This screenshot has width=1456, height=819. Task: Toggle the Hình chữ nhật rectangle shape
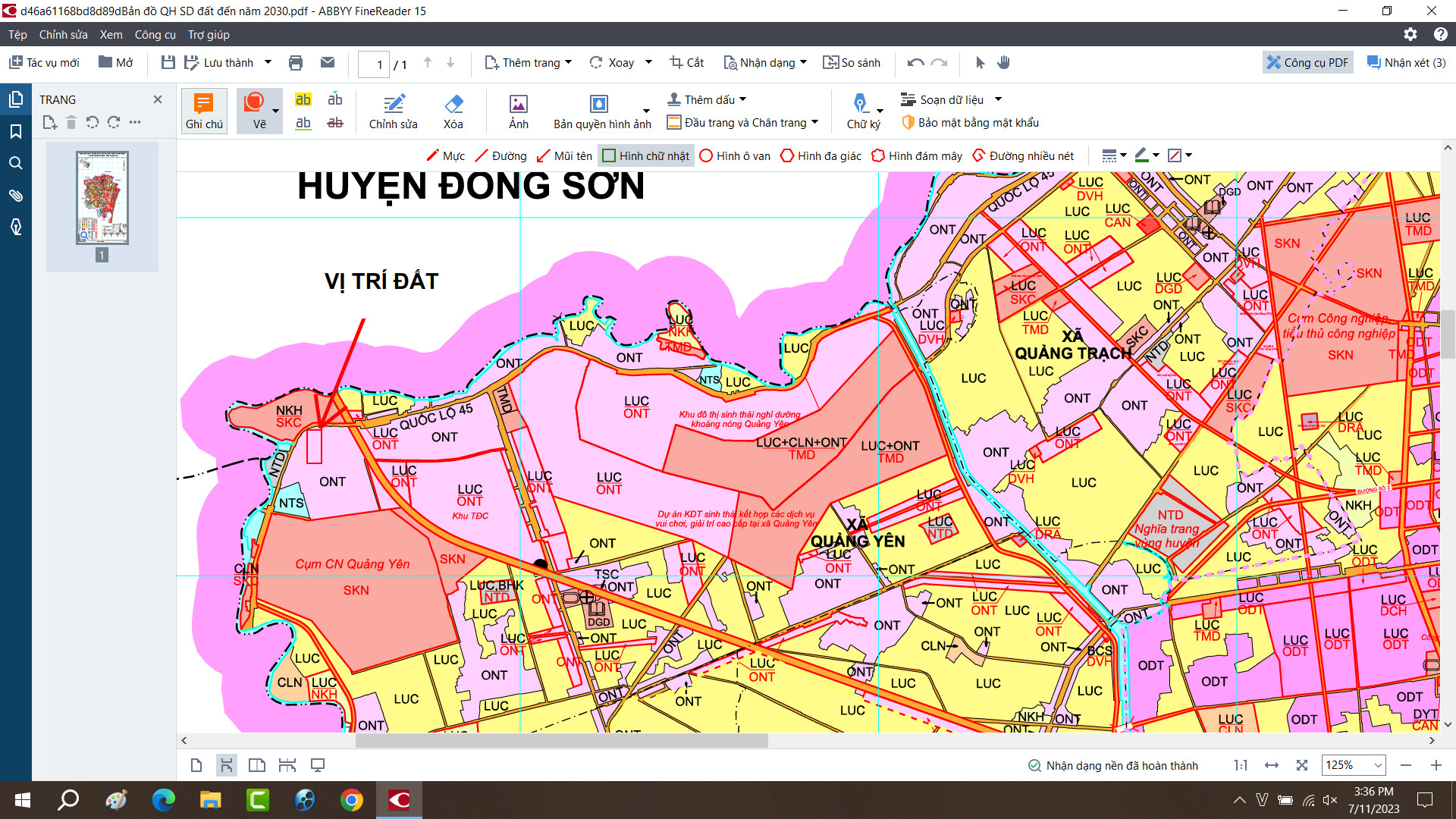(x=646, y=155)
